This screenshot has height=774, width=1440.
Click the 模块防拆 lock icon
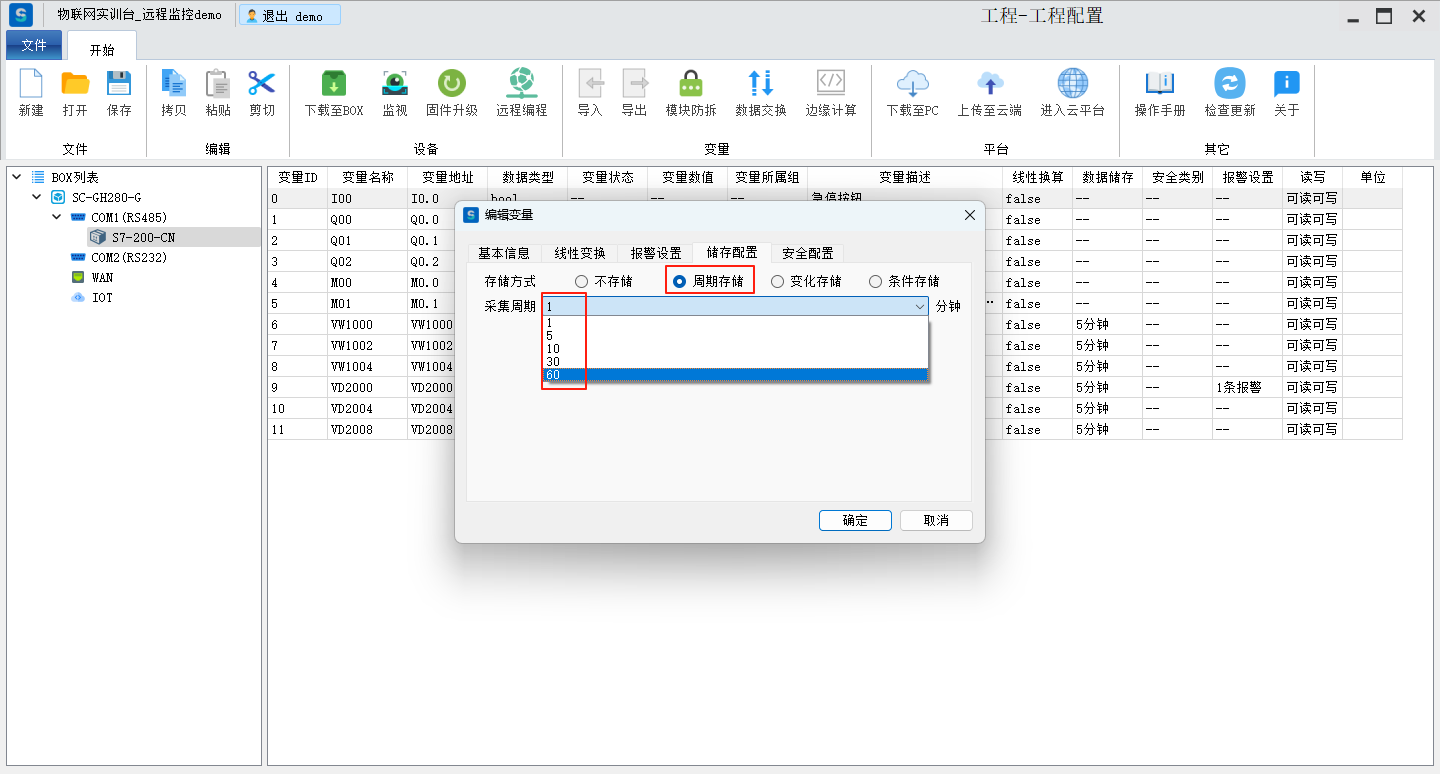[x=691, y=84]
